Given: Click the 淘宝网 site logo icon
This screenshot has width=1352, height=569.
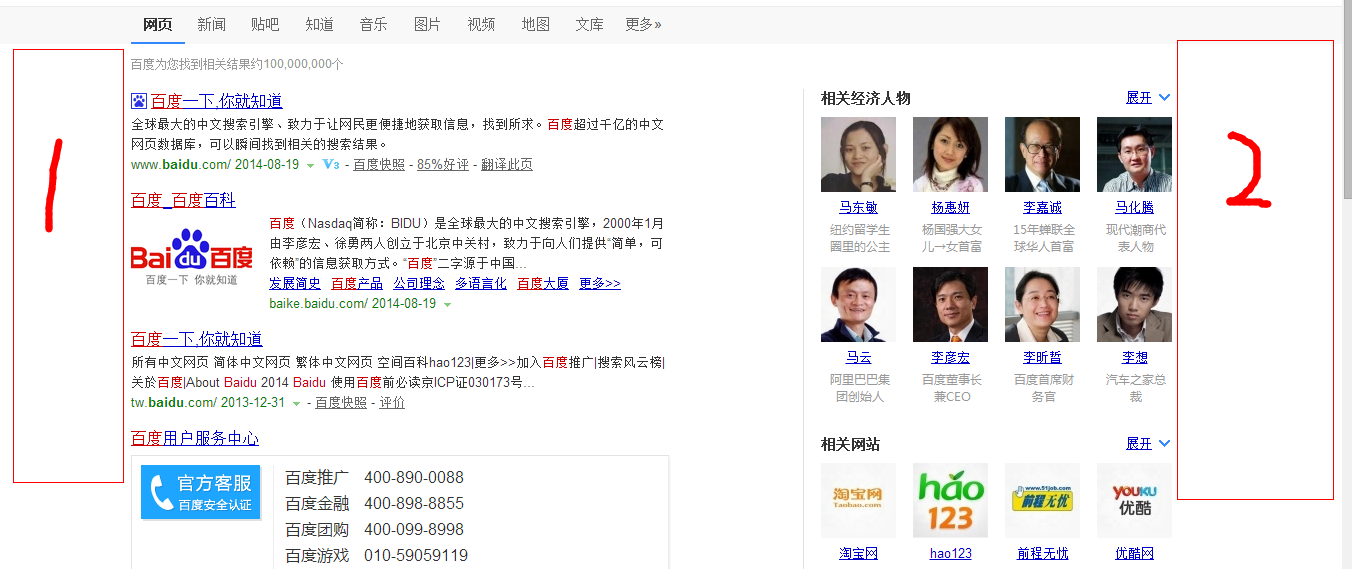Looking at the screenshot, I should [x=858, y=500].
